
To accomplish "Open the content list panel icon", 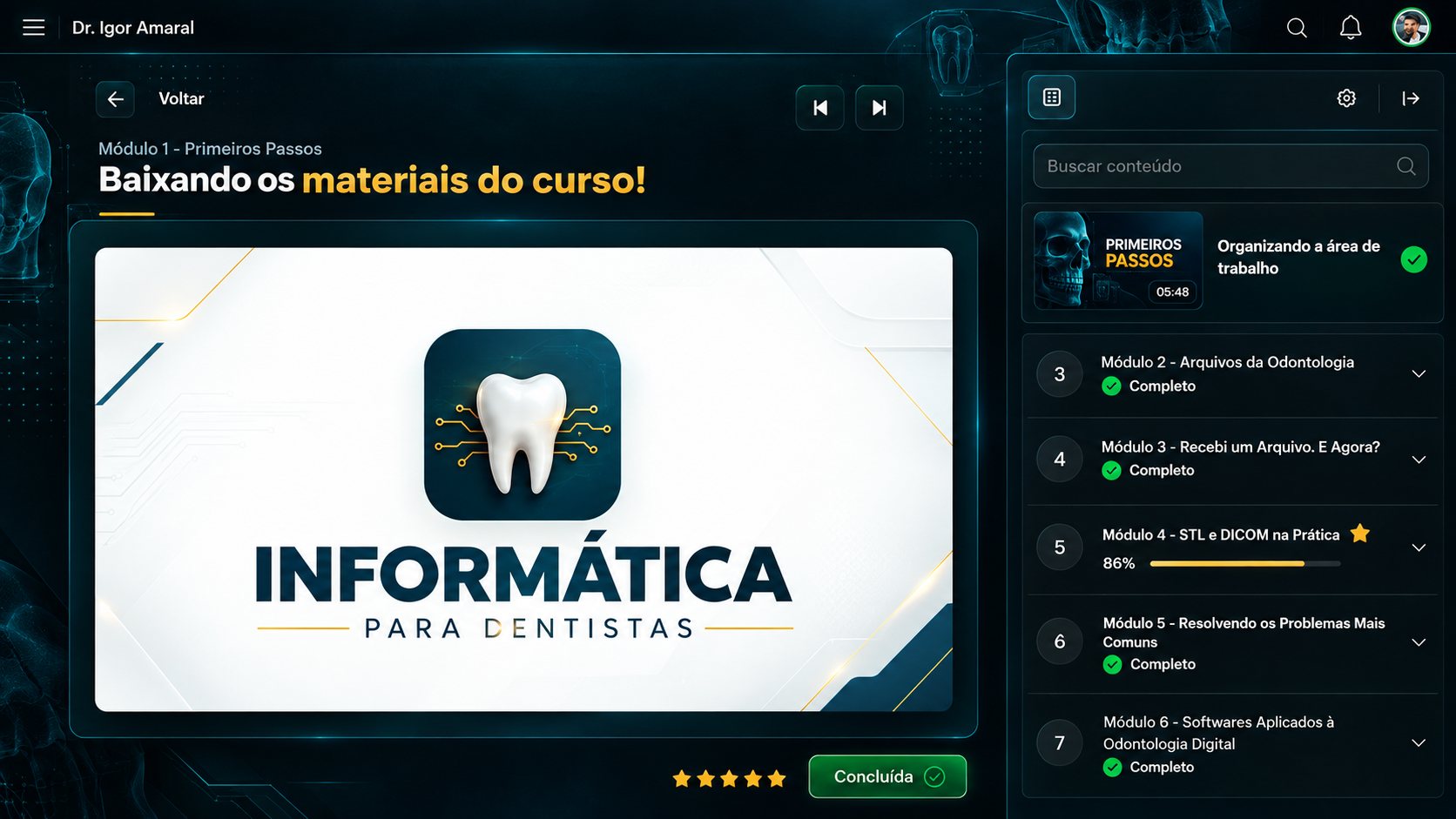I will (x=1052, y=97).
